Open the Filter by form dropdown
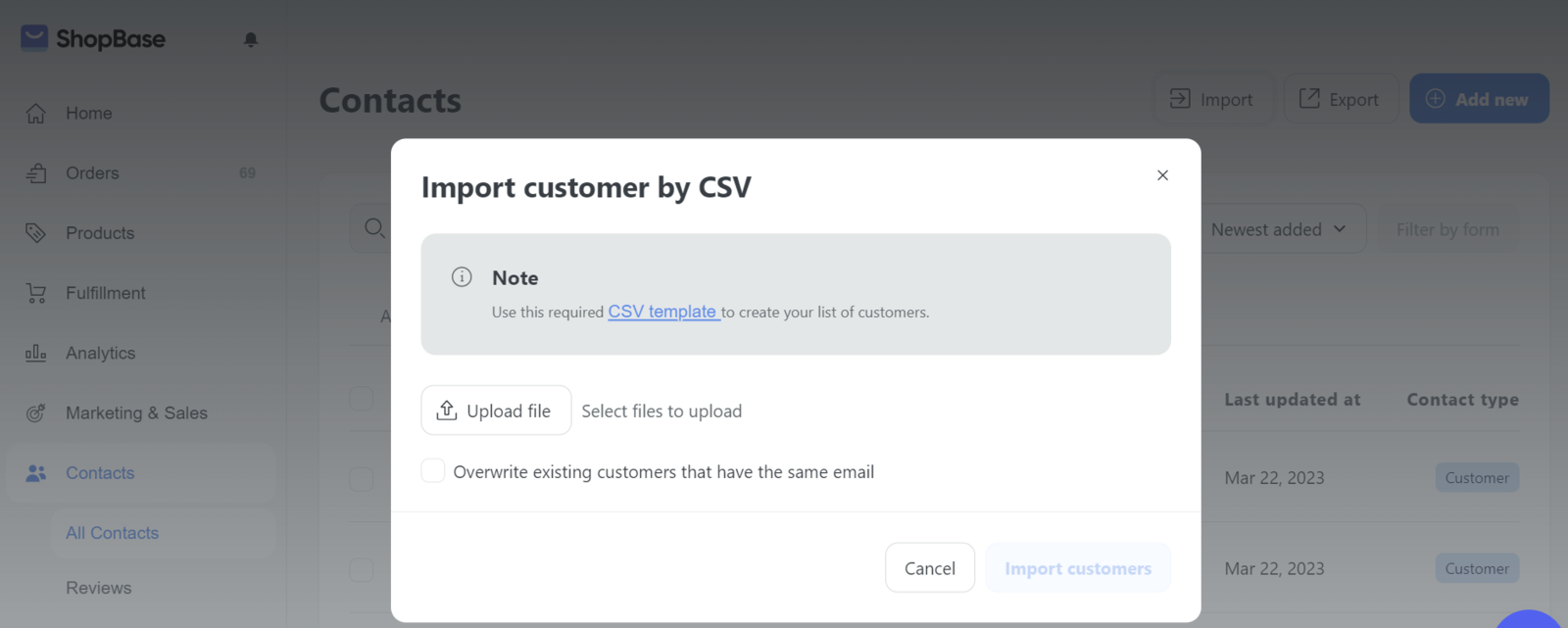The width and height of the screenshot is (1568, 628). pyautogui.click(x=1447, y=229)
